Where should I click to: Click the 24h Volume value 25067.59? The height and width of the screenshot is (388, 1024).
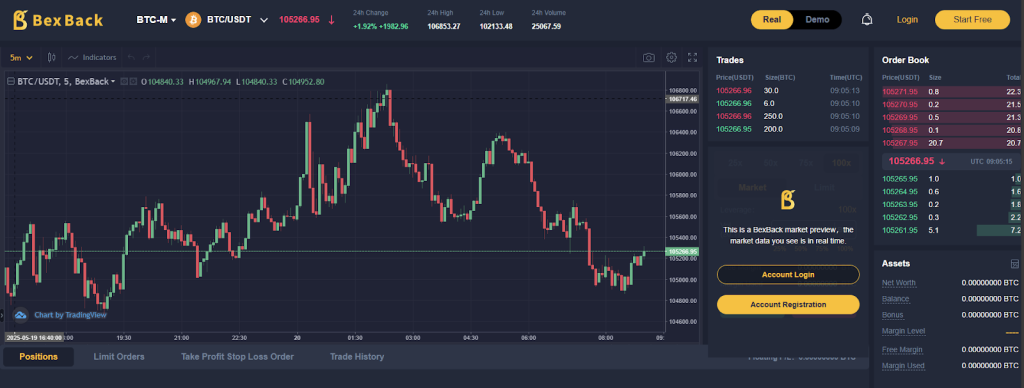click(546, 27)
